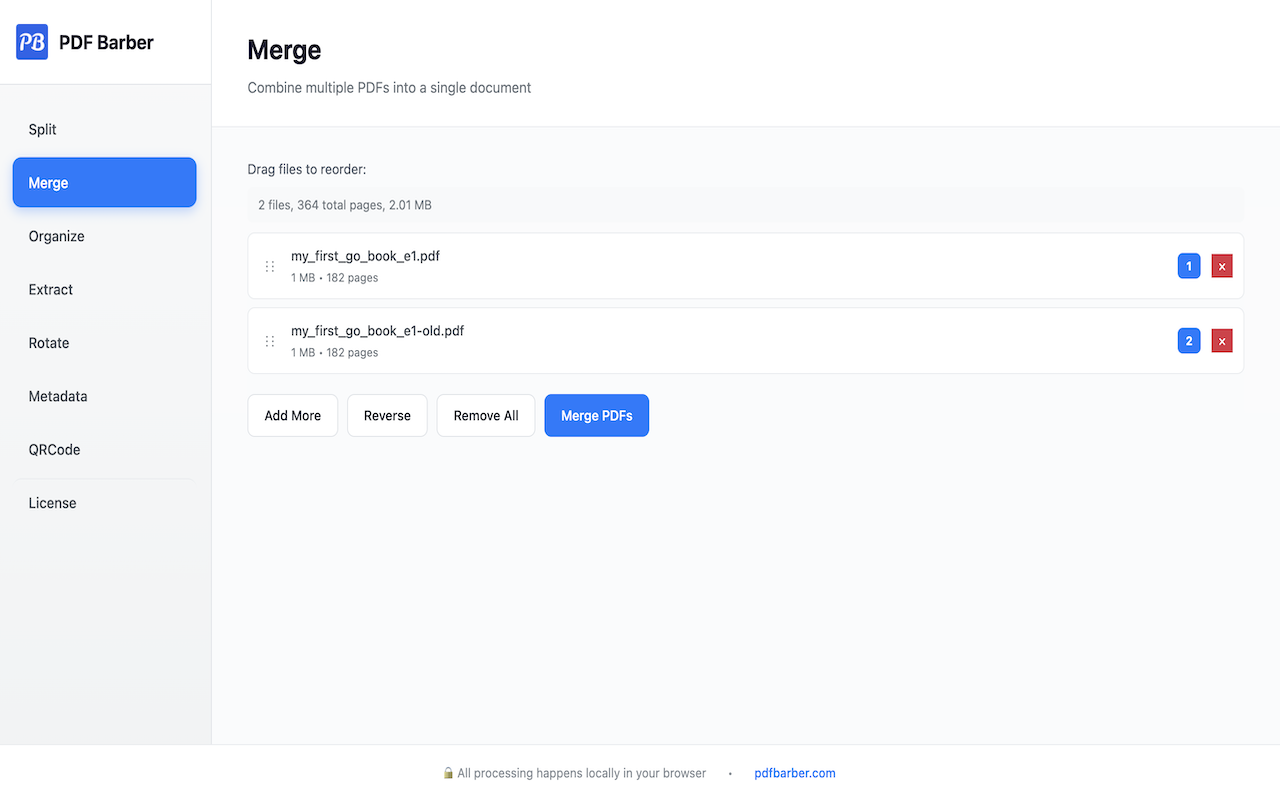Remove my_first_go_book_e1.pdf with red X
1280x800 pixels.
coord(1221,266)
